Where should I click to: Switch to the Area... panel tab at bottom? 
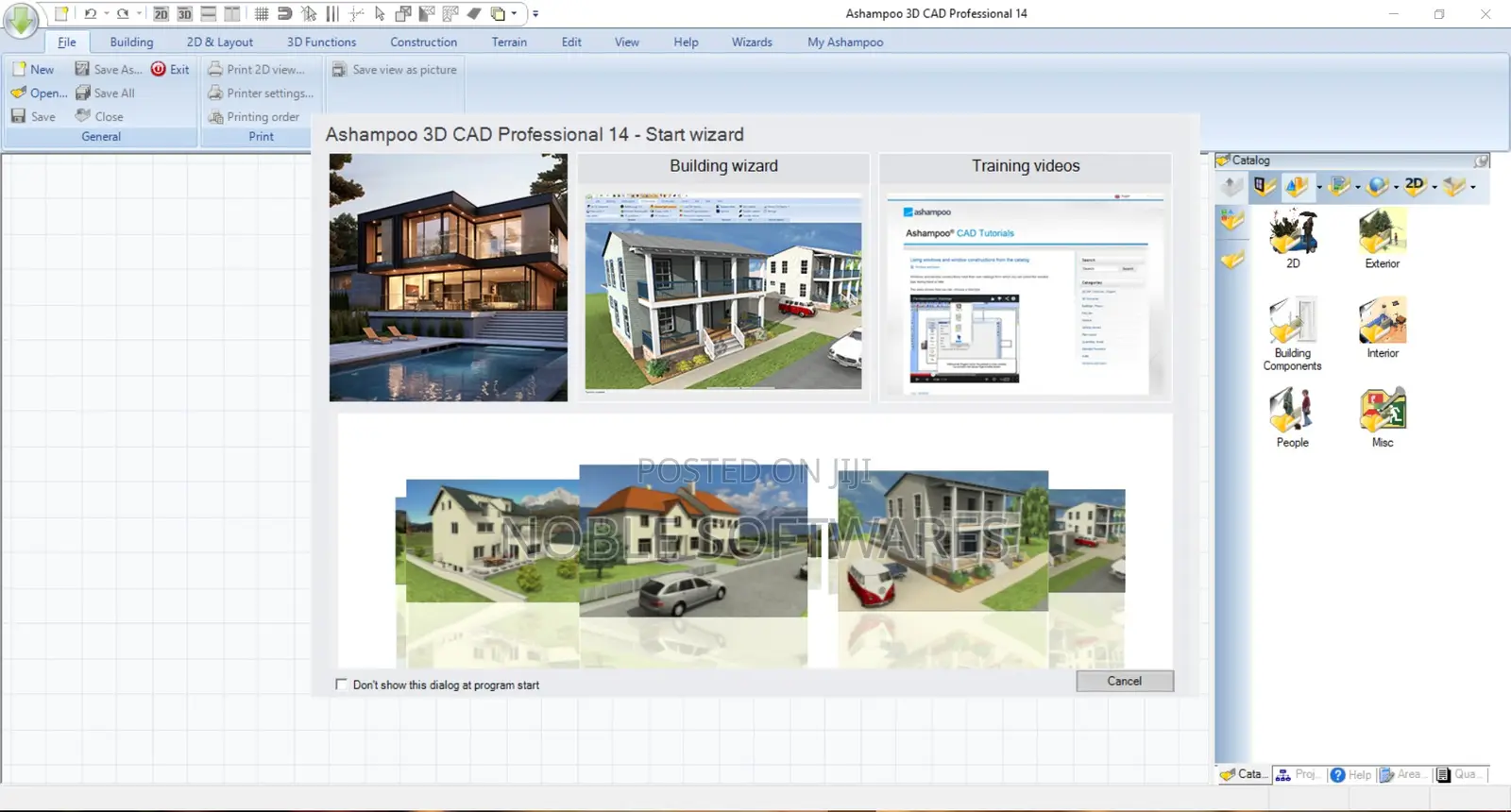[1403, 774]
